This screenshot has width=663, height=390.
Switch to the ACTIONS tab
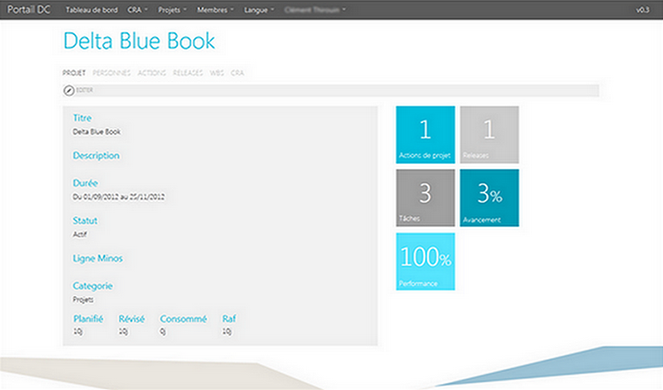(152, 73)
